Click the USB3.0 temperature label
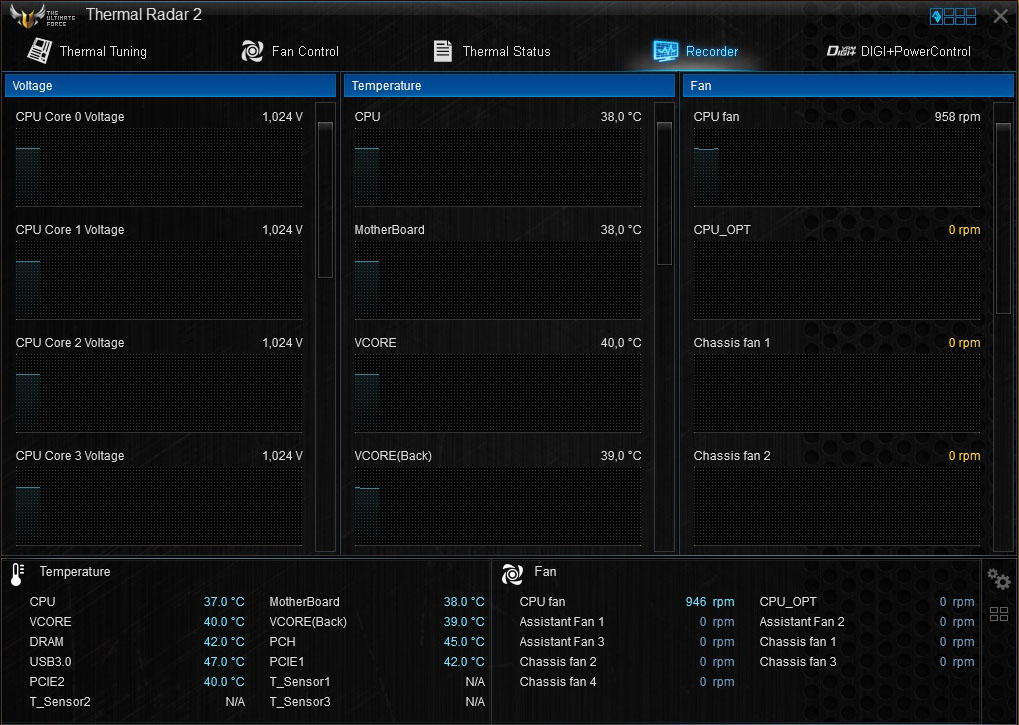This screenshot has height=725, width=1019. point(50,662)
